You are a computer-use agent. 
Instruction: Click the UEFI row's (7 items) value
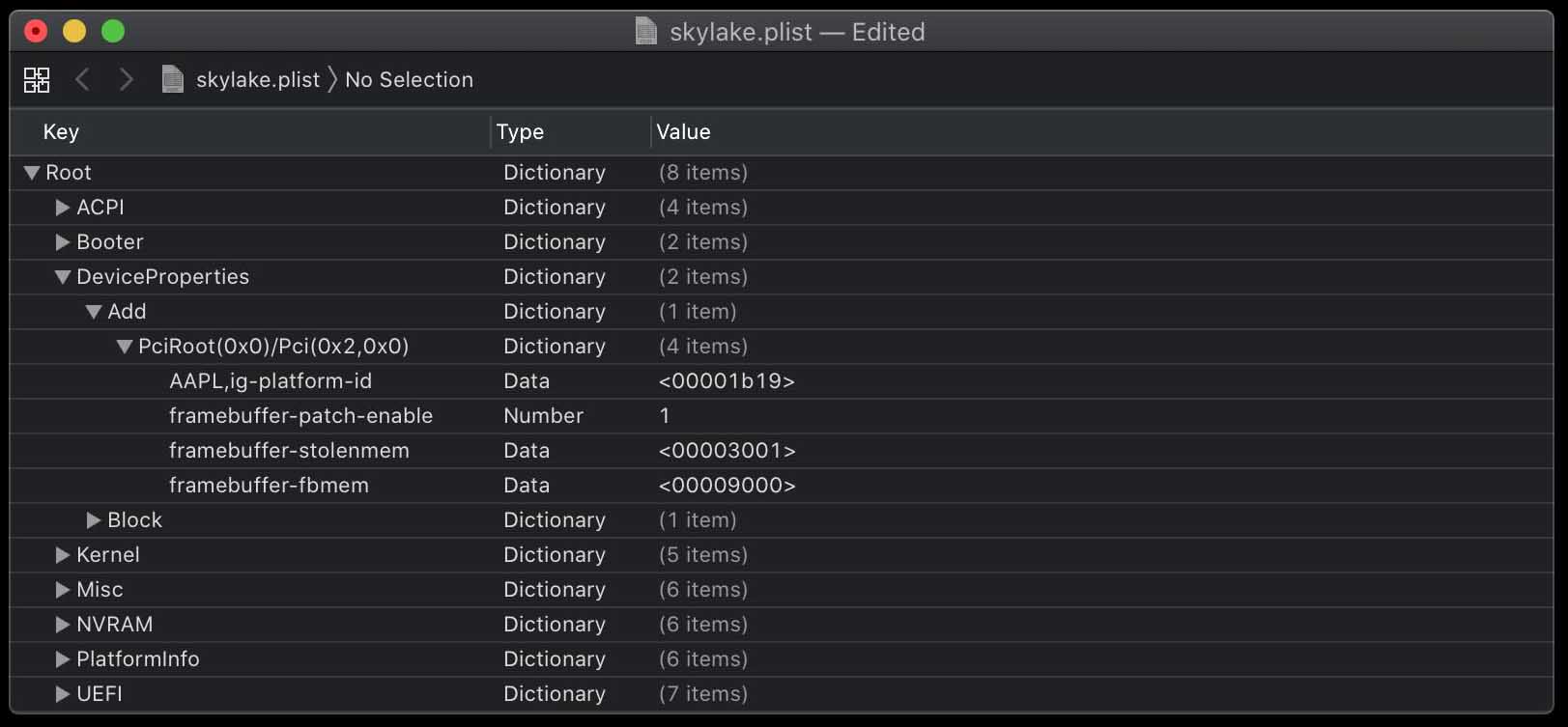tap(703, 694)
